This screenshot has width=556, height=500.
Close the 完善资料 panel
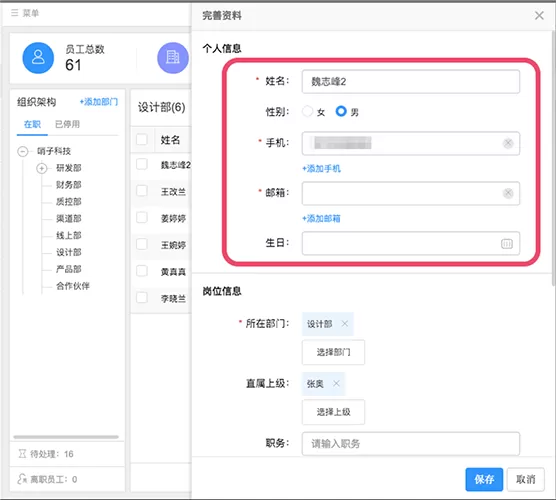(539, 16)
